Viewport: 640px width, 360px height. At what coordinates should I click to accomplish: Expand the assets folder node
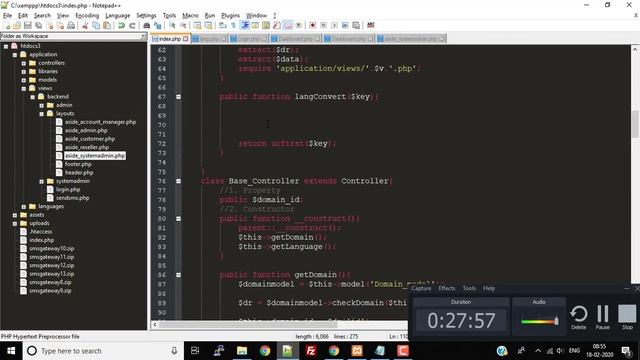[x=15, y=215]
